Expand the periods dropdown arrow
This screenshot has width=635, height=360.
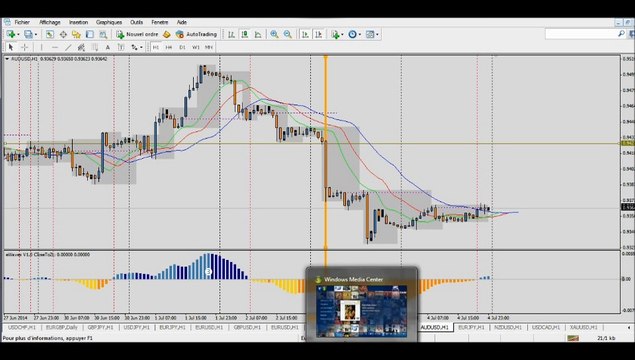pos(360,34)
